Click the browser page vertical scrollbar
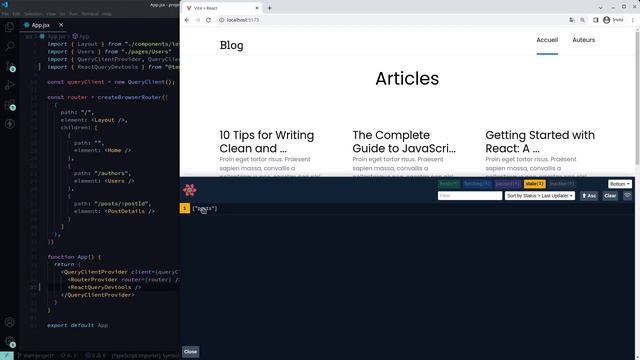Screen dimensions: 640x360 coord(637,98)
